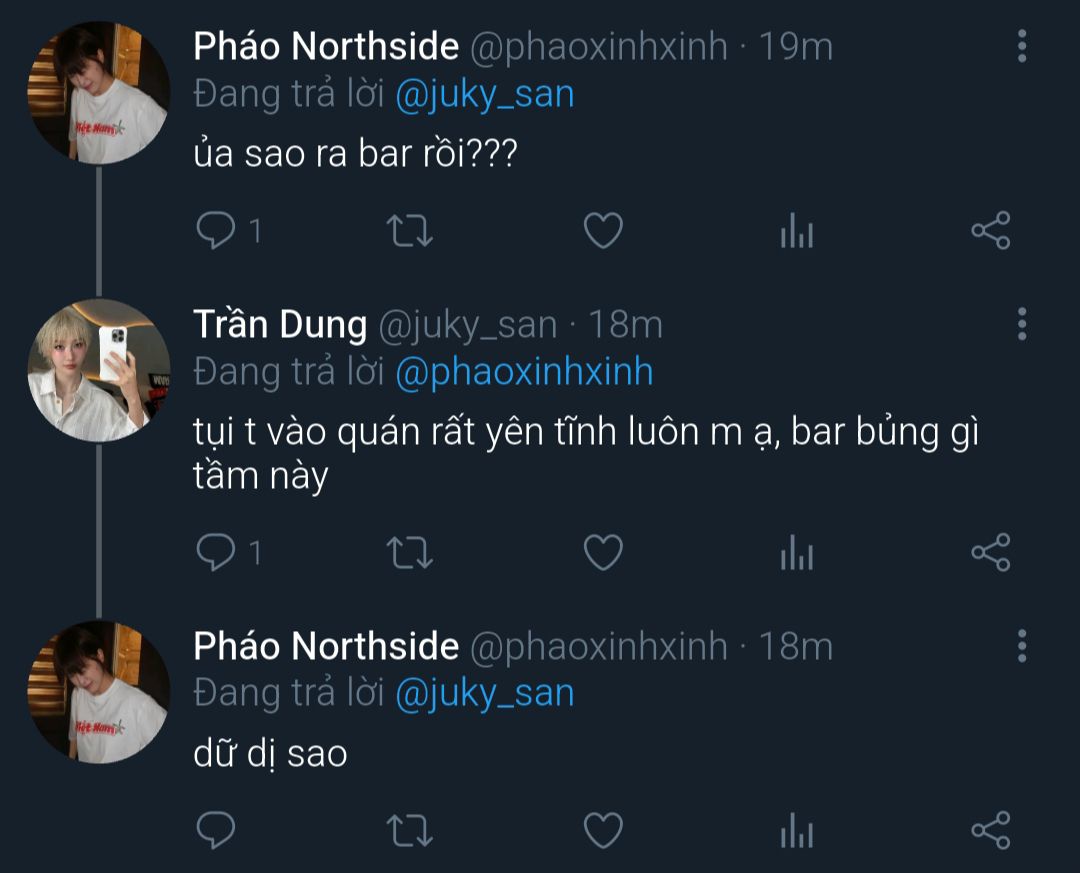Like the 'dữ dị sao' tweet
This screenshot has width=1080, height=873.
coord(603,830)
